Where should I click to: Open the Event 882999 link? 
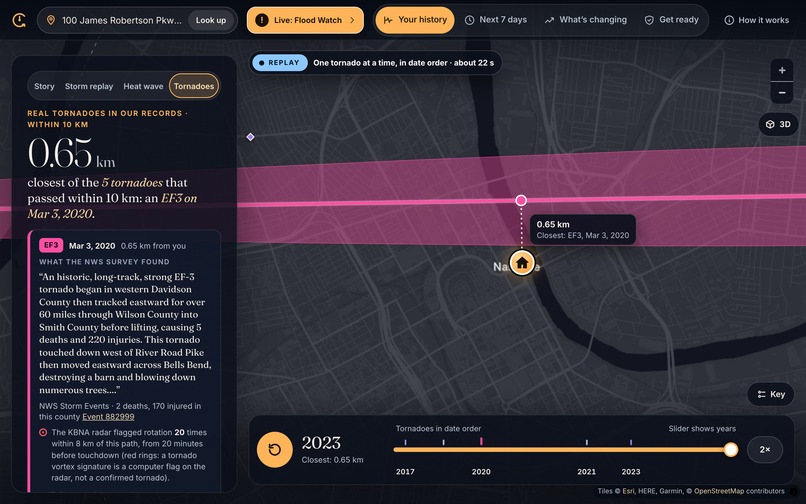(x=108, y=417)
